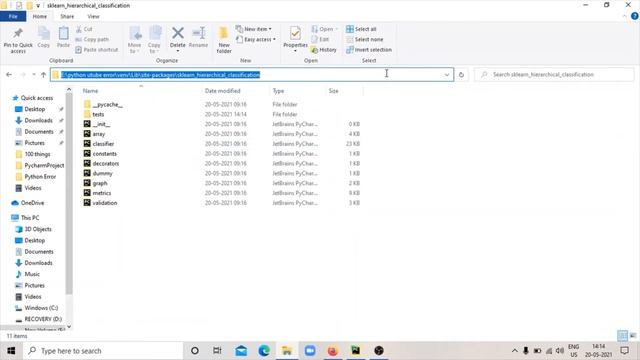The width and height of the screenshot is (640, 360).
Task: Open PycharmProject folder in sidebar
Action: (44, 165)
